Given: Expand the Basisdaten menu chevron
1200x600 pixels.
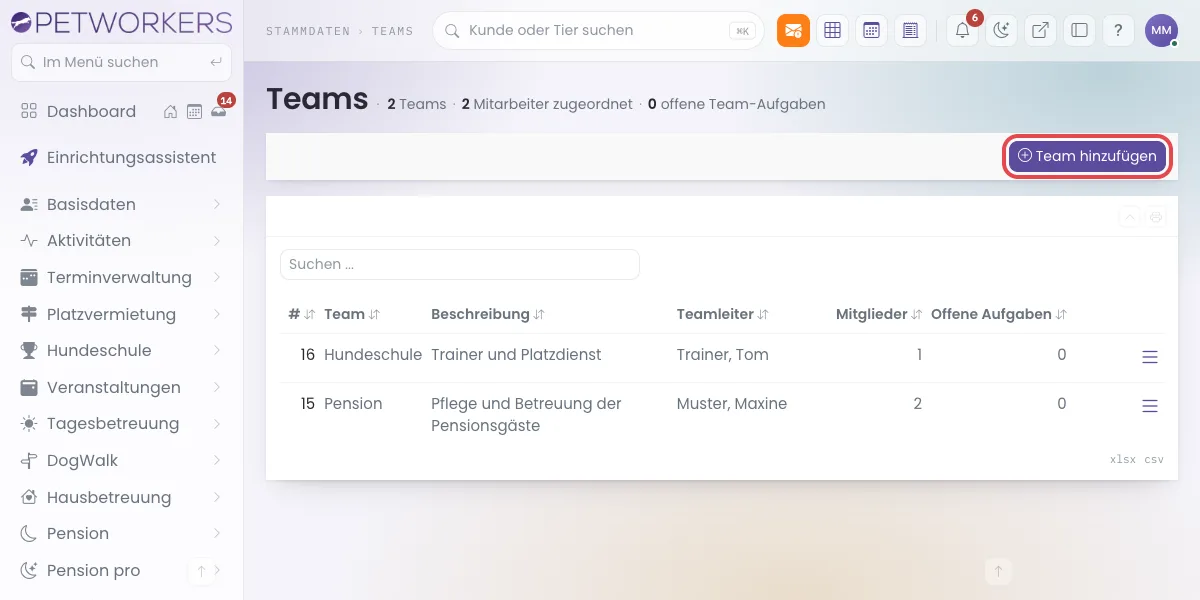Looking at the screenshot, I should (217, 204).
